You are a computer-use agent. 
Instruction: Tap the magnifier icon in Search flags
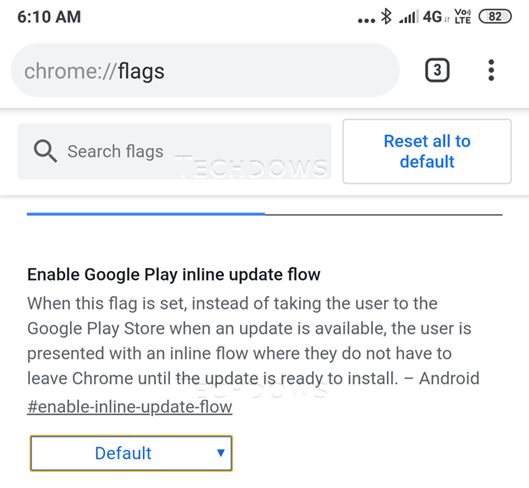45,151
